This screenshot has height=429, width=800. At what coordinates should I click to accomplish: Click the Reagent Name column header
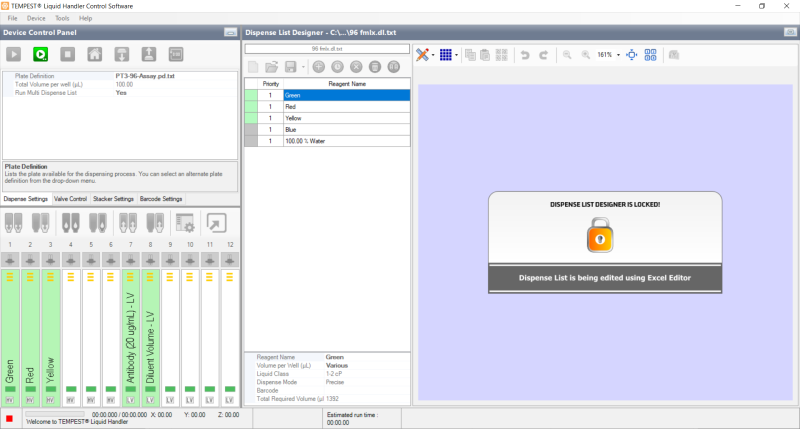coord(347,84)
